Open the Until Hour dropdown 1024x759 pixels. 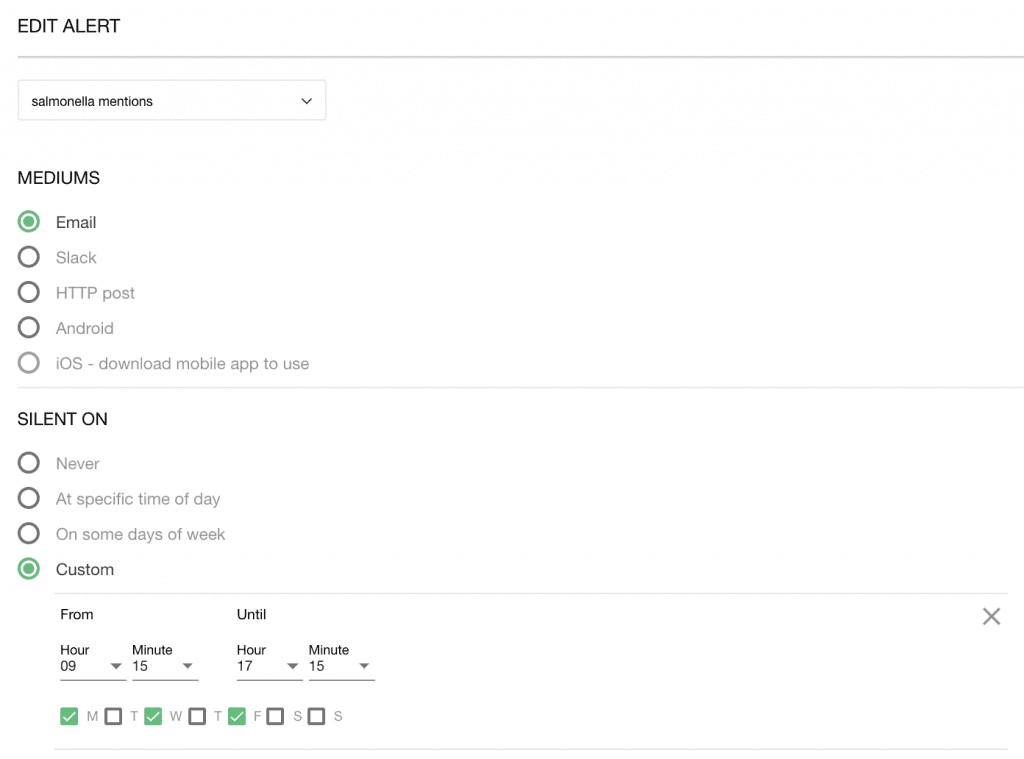[269, 666]
